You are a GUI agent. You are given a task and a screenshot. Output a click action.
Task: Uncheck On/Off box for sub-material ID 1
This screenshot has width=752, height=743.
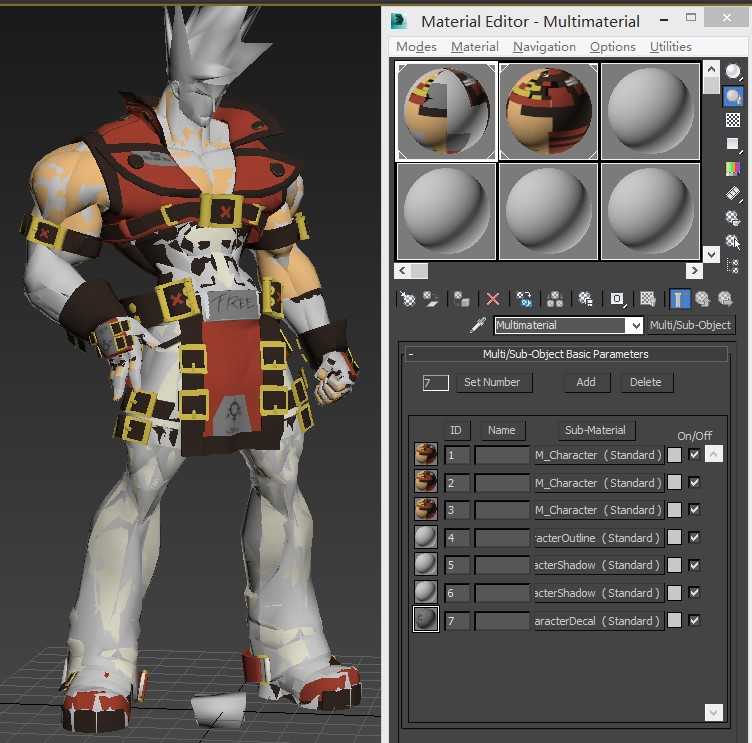pos(694,454)
